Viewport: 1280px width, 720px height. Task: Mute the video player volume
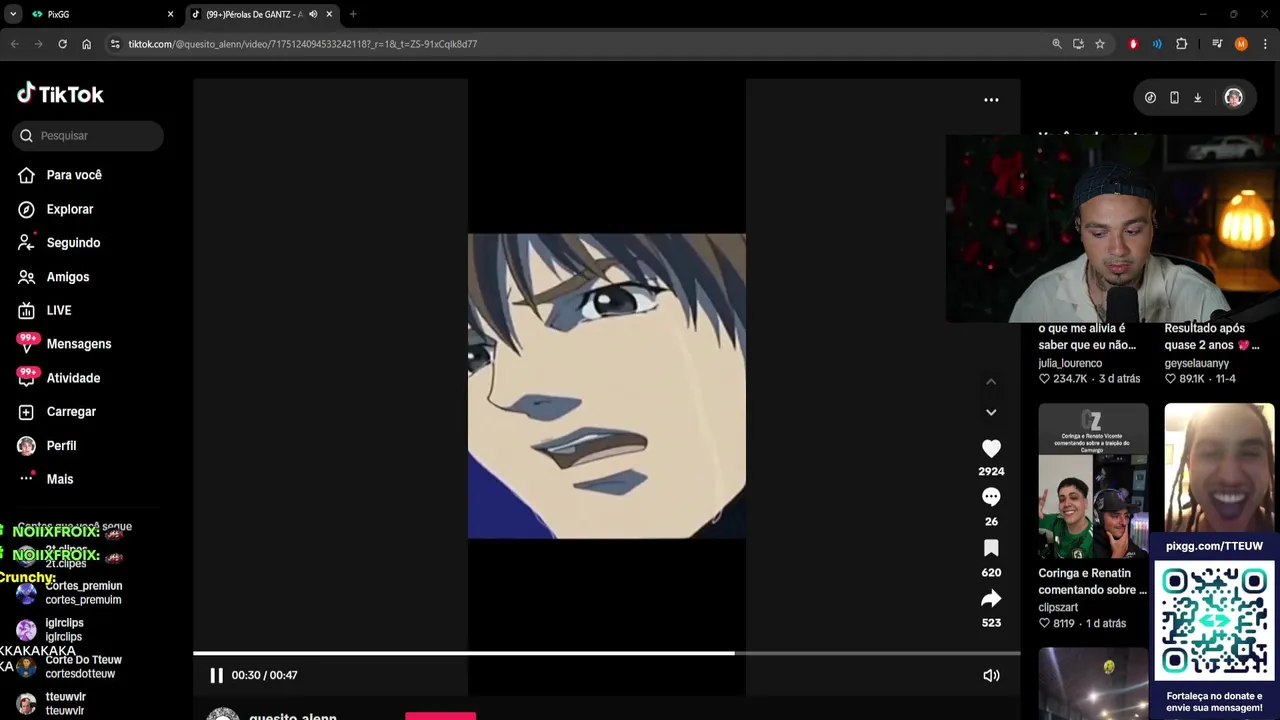(991, 676)
